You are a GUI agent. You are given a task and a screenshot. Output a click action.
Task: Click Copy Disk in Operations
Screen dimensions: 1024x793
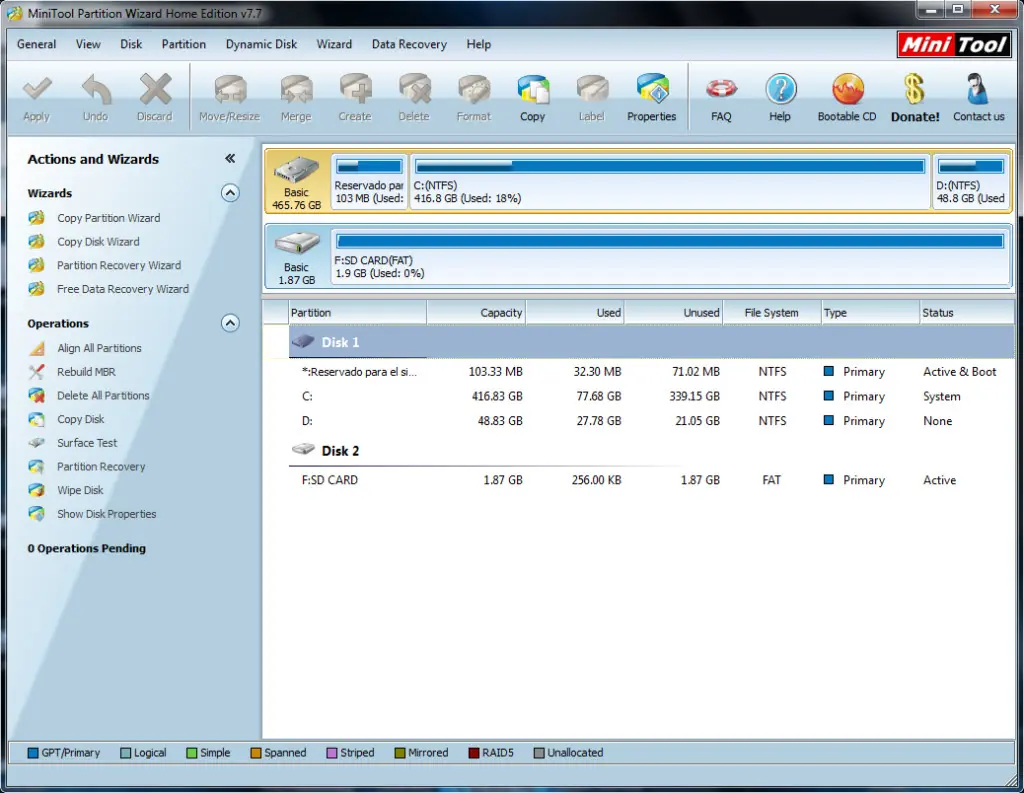click(x=80, y=419)
